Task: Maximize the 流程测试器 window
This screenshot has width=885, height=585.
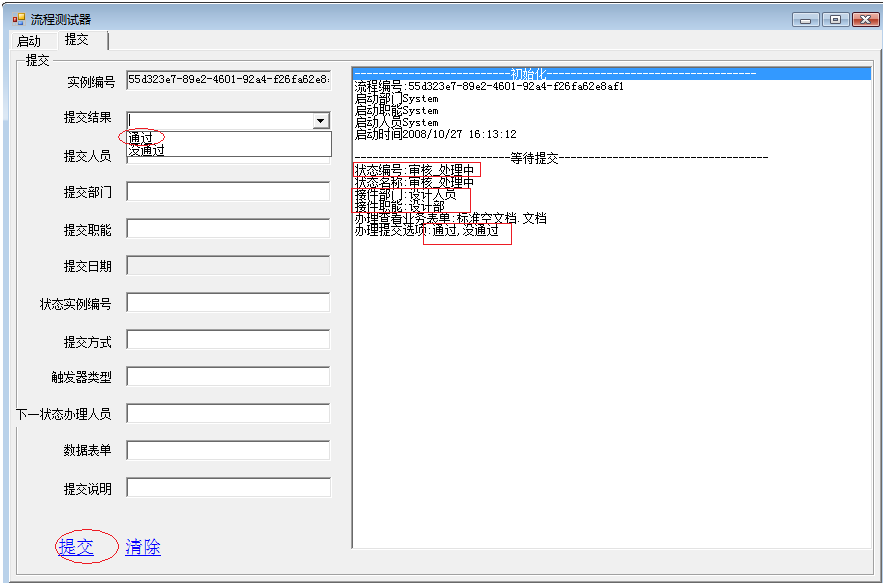Action: click(x=836, y=19)
